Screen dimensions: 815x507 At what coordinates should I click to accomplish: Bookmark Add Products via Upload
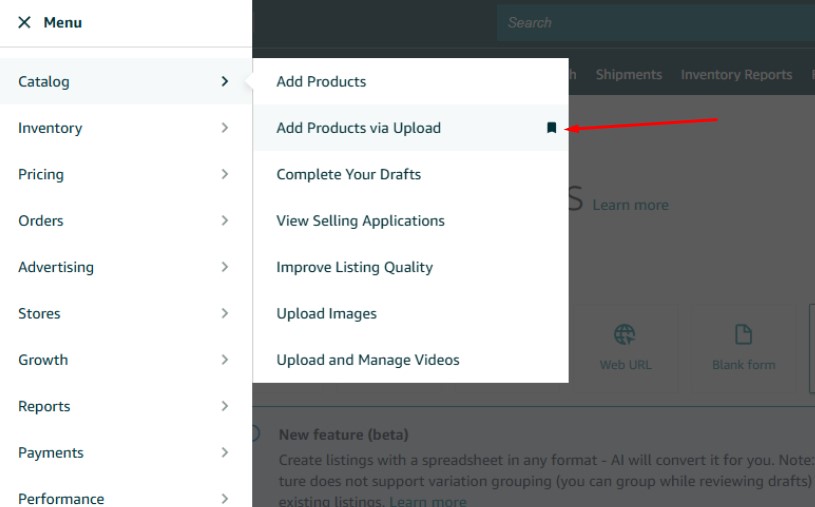[x=551, y=127]
